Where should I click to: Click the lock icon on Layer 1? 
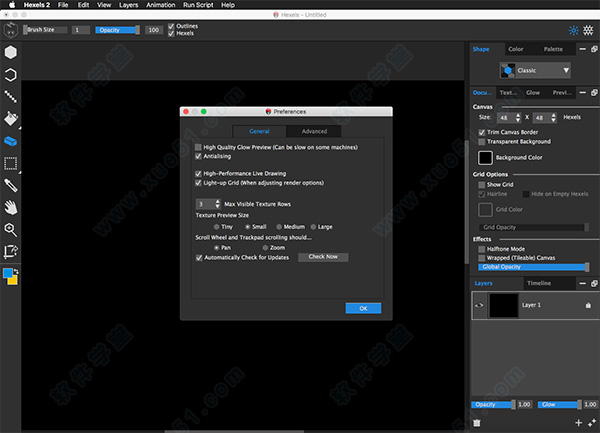pos(588,305)
